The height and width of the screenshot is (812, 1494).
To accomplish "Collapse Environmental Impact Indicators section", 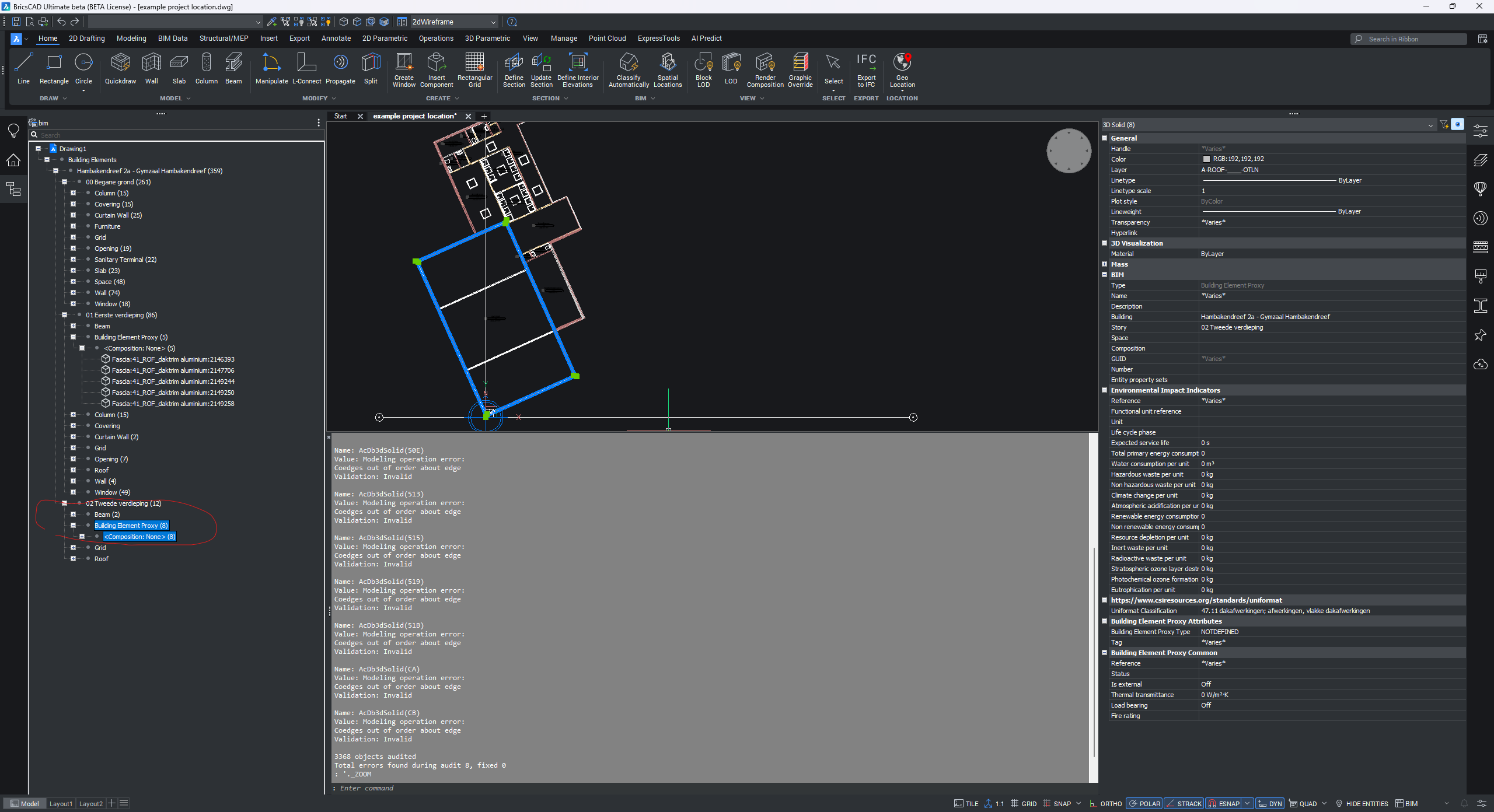I will [1104, 390].
